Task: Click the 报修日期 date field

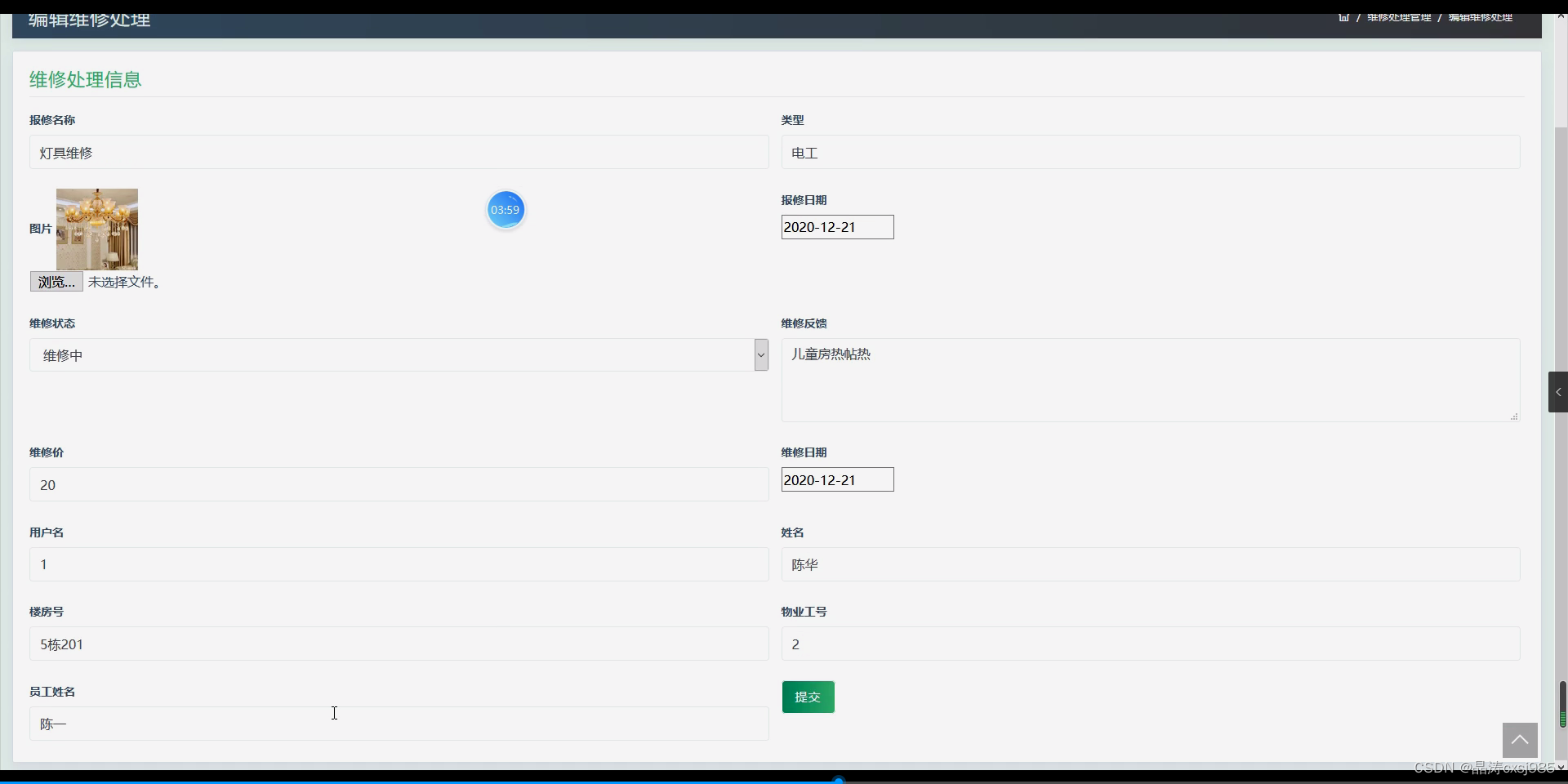Action: coord(837,227)
